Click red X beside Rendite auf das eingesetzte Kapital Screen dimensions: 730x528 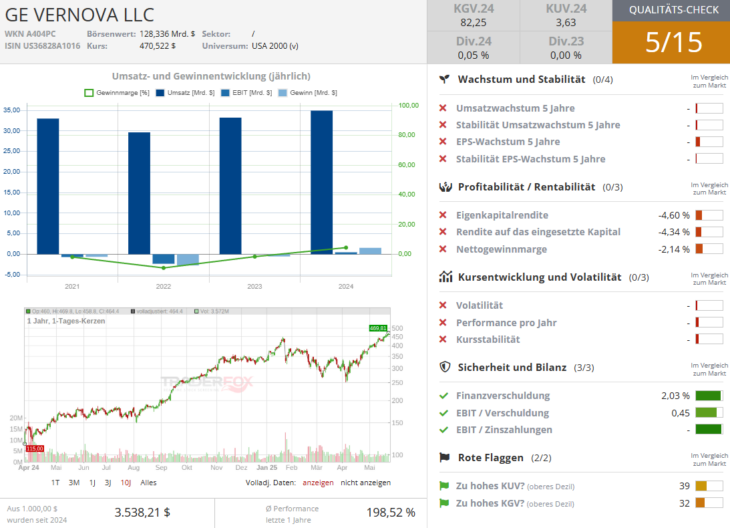[443, 231]
